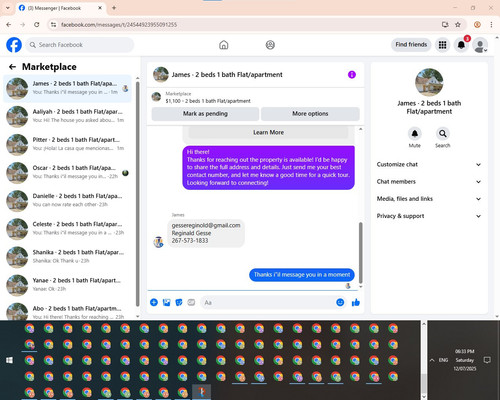Open the tab search dropdown arrow
500x400 pixels.
[8, 8]
